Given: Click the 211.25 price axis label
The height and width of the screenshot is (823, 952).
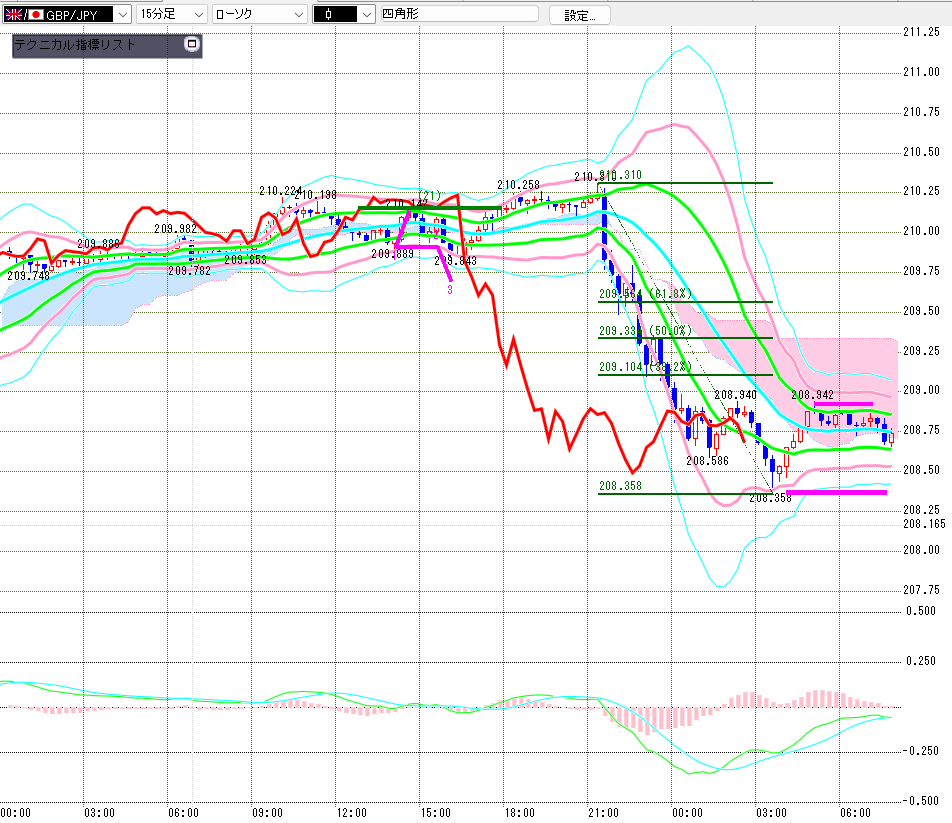Looking at the screenshot, I should [x=921, y=32].
